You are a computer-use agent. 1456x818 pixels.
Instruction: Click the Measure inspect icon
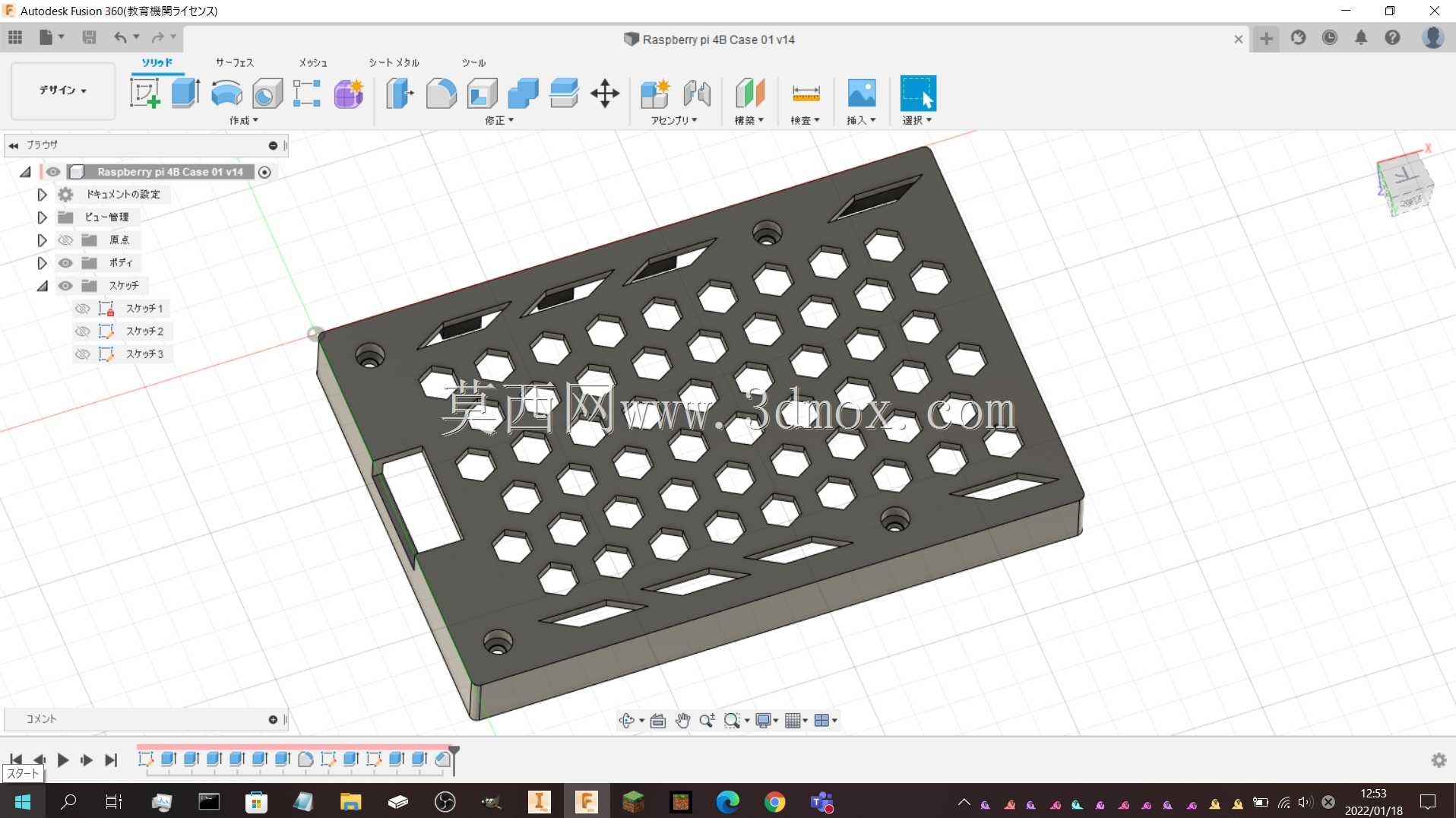coord(806,94)
